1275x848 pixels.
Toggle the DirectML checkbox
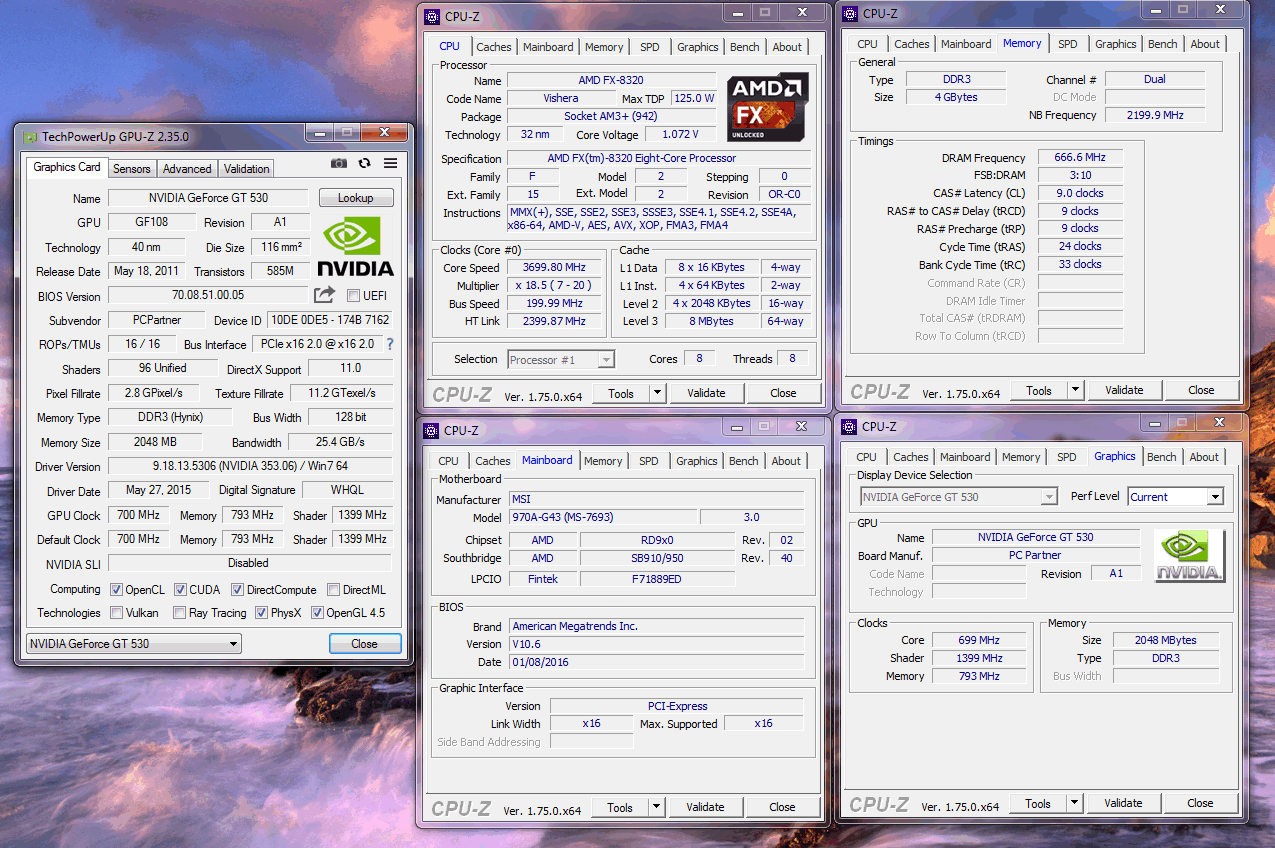[x=334, y=590]
